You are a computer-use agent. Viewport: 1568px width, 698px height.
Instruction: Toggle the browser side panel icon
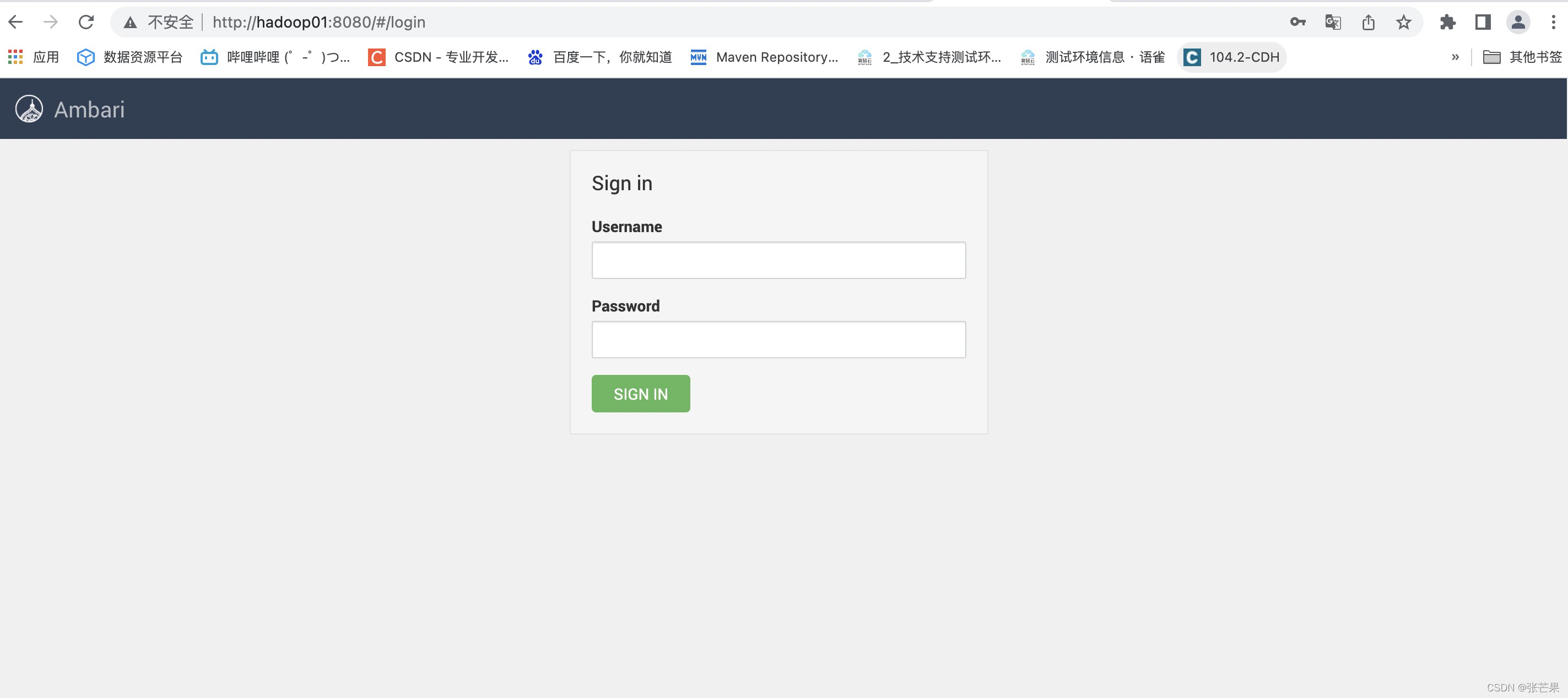point(1483,23)
